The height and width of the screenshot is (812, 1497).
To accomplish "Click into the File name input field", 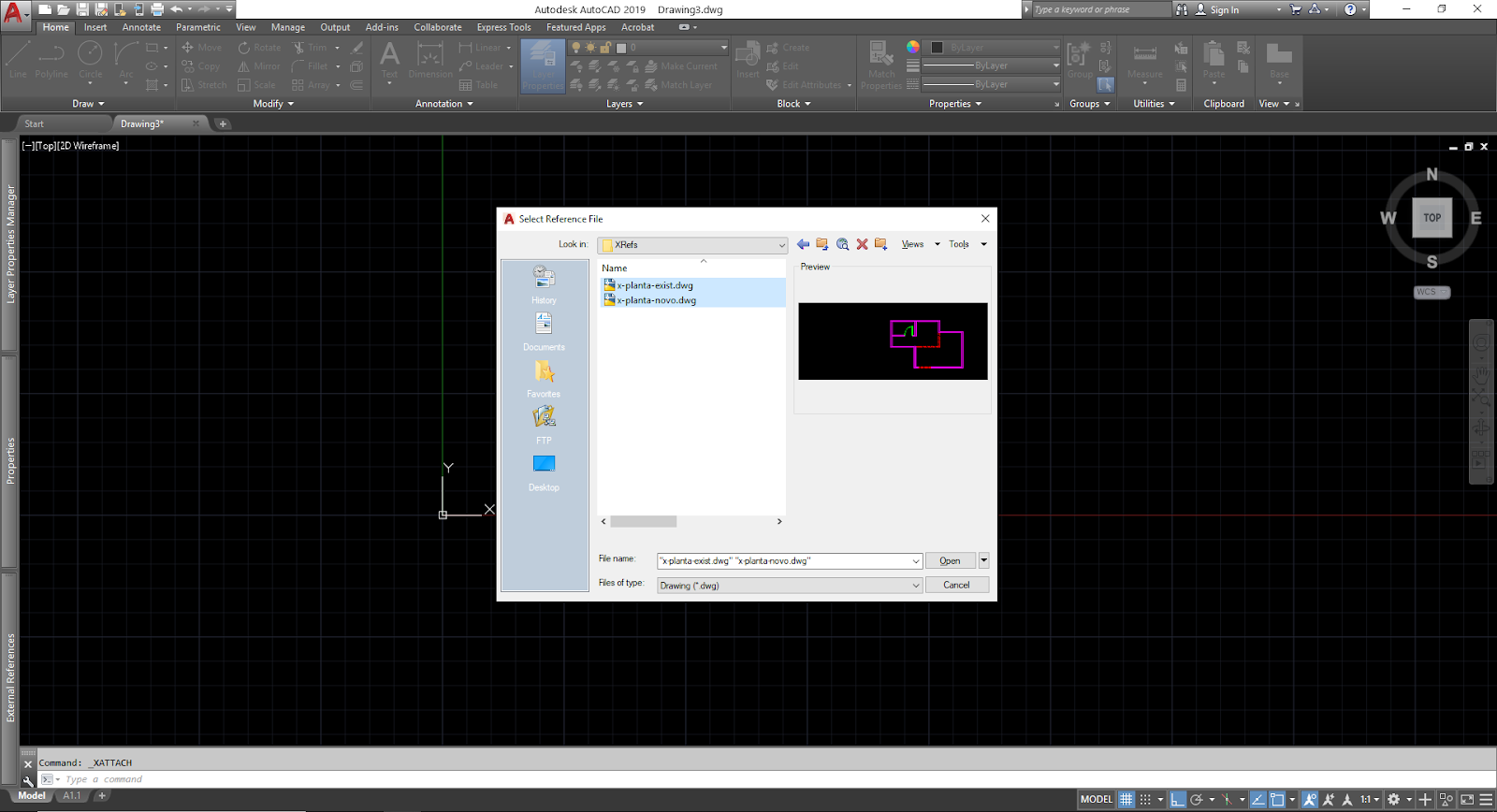I will click(783, 561).
